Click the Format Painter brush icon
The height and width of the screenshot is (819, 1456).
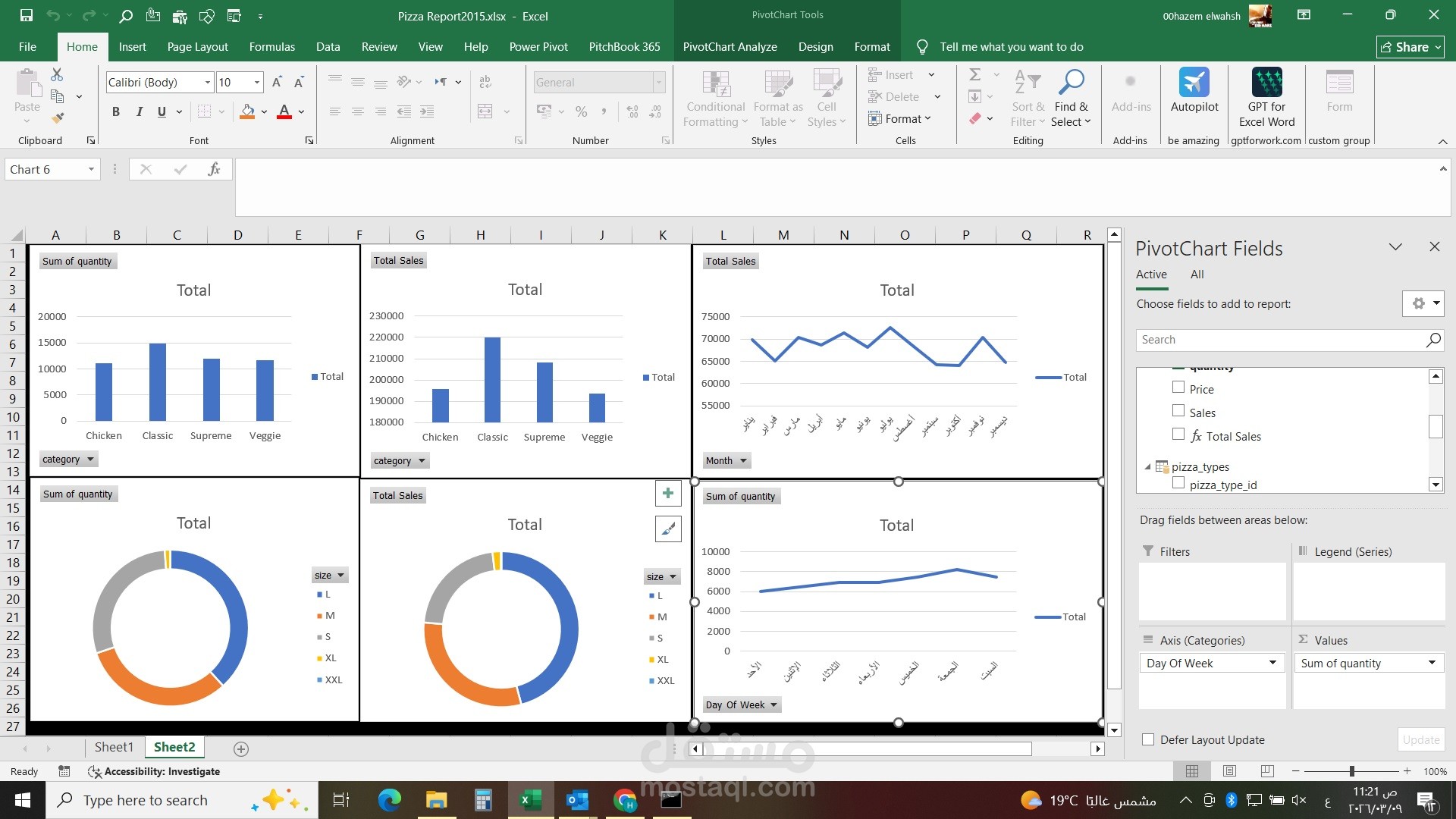coord(58,118)
